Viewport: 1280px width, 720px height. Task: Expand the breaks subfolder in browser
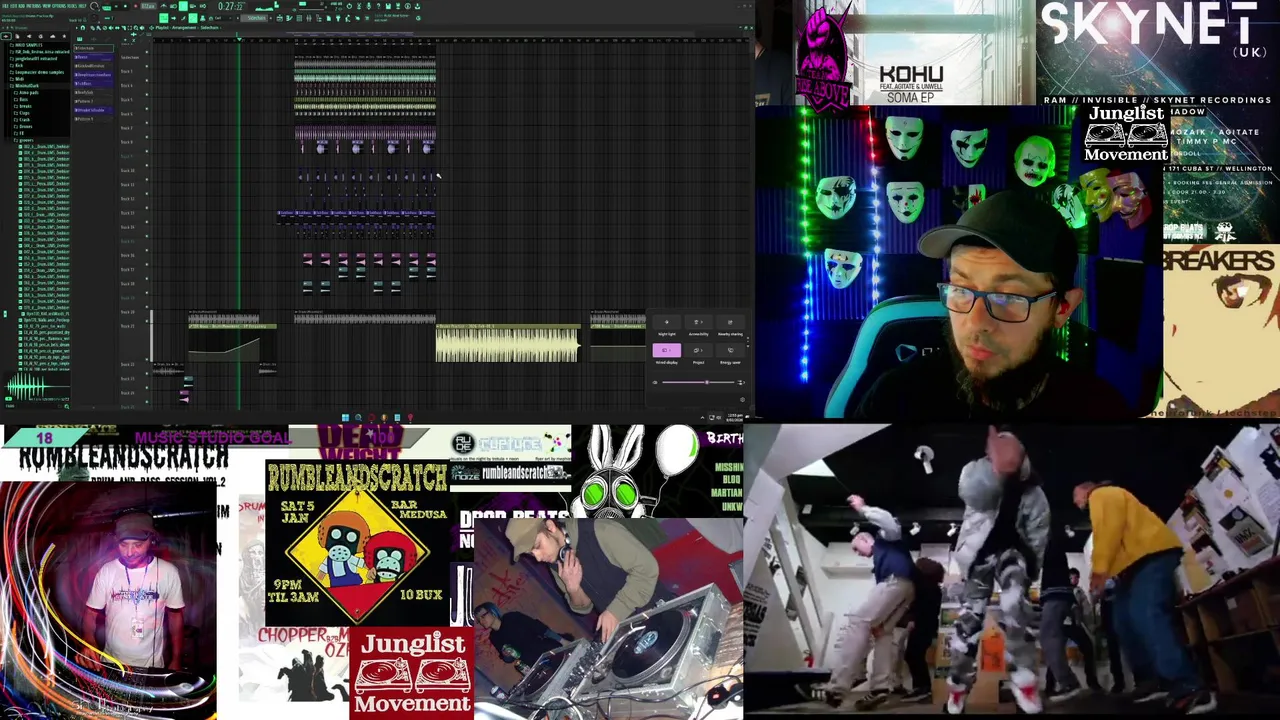click(23, 106)
